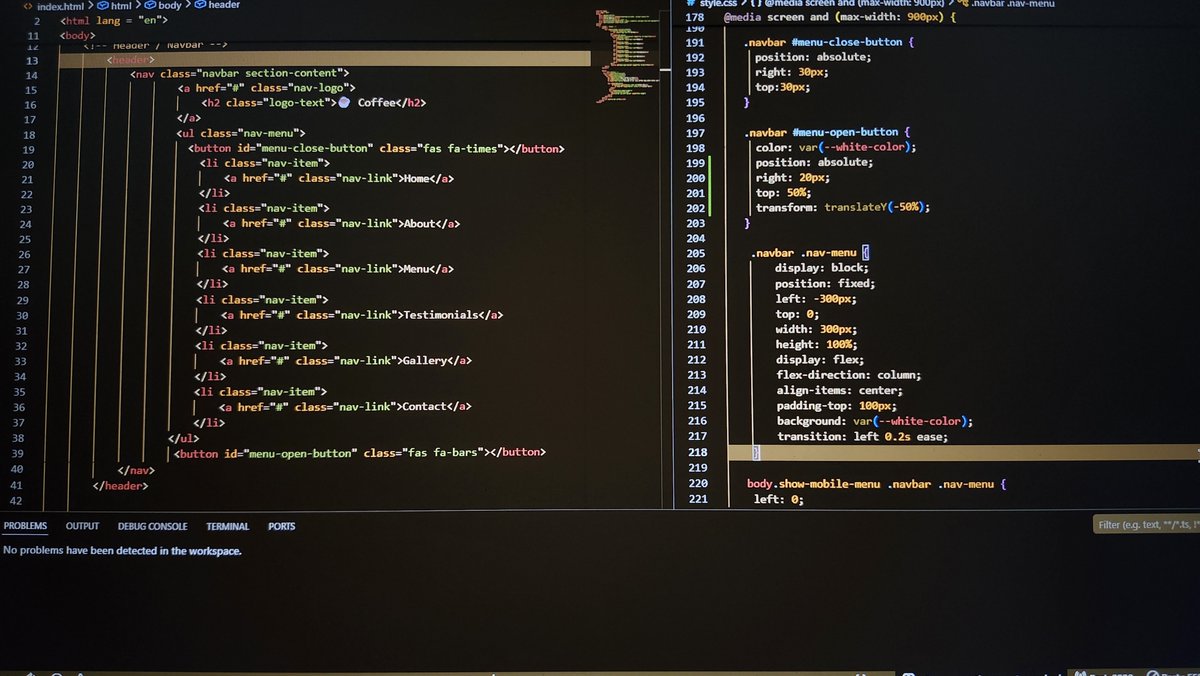The height and width of the screenshot is (676, 1200).
Task: Open the TERMINAL tab
Action: pyautogui.click(x=228, y=526)
